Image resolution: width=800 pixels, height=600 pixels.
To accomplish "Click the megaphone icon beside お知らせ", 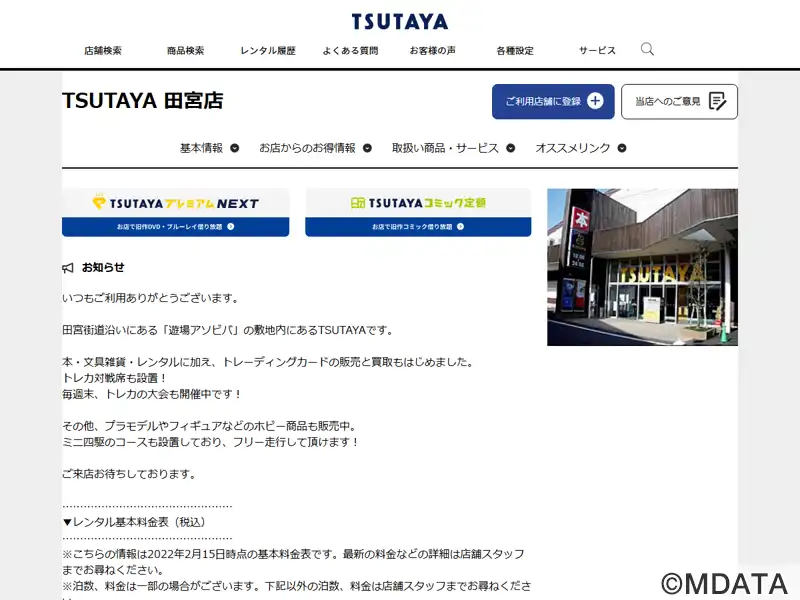I will click(x=68, y=268).
